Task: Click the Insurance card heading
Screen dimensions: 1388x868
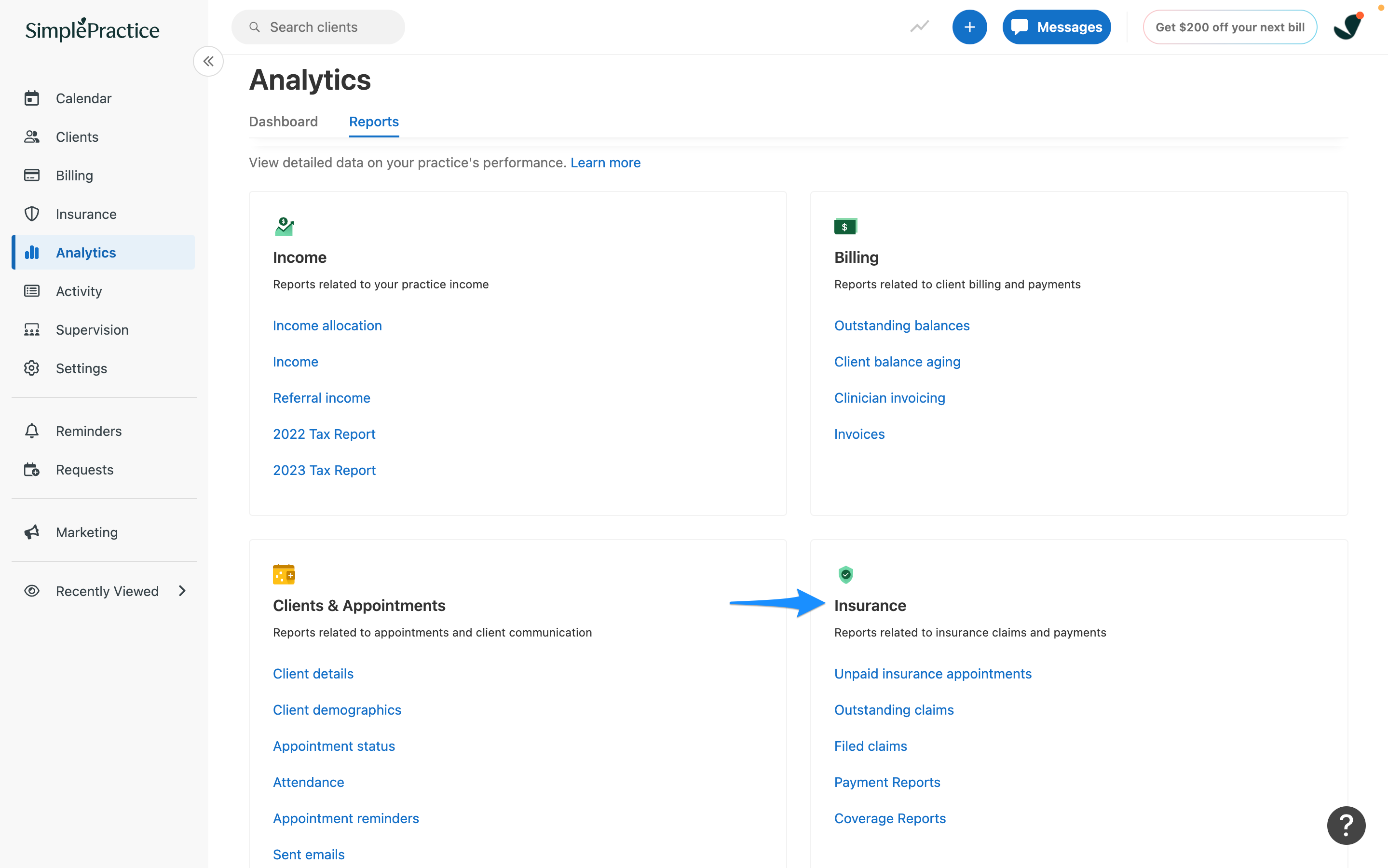Action: [x=870, y=605]
